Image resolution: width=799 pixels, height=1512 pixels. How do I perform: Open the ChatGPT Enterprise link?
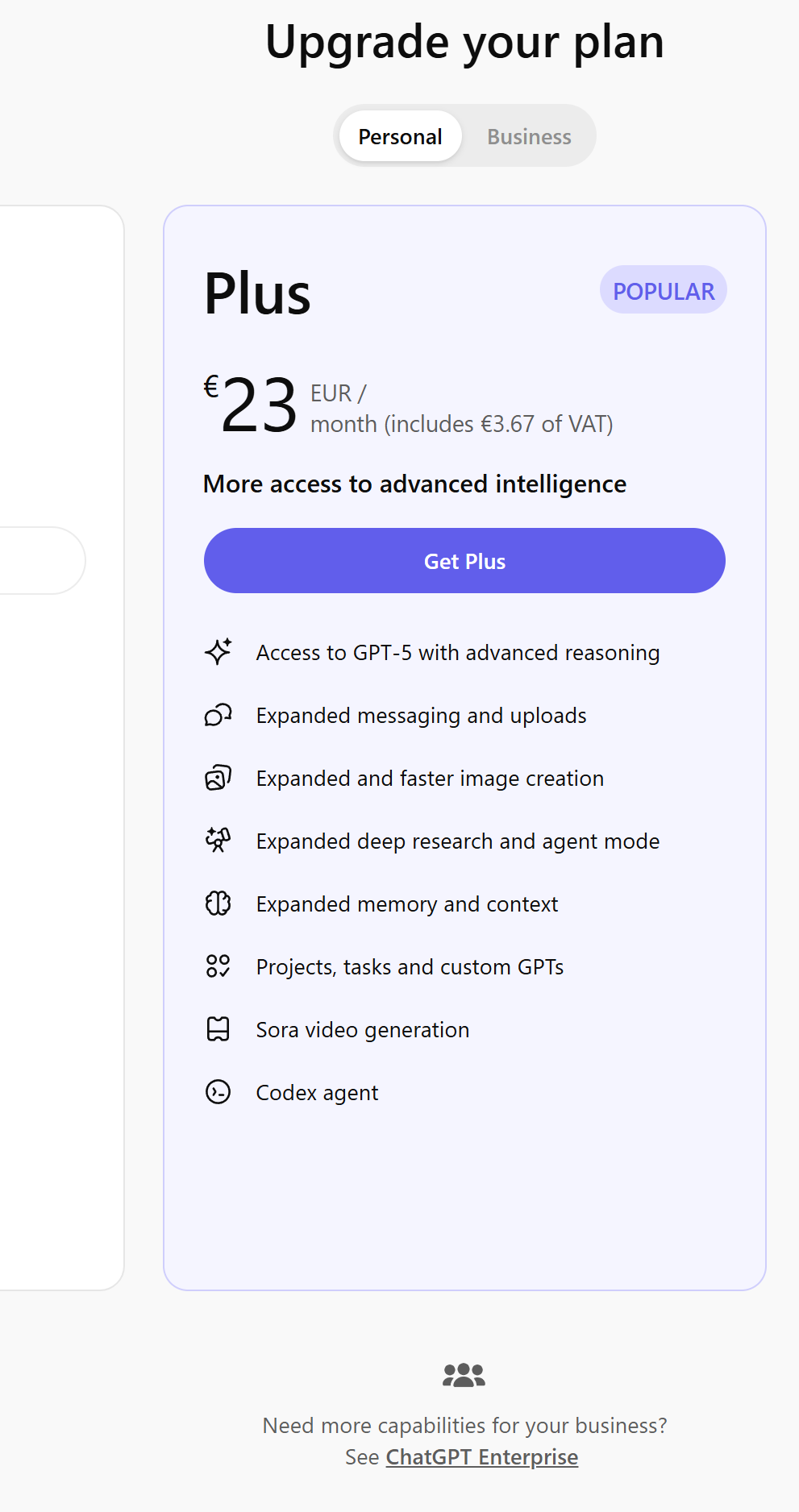(x=481, y=1457)
